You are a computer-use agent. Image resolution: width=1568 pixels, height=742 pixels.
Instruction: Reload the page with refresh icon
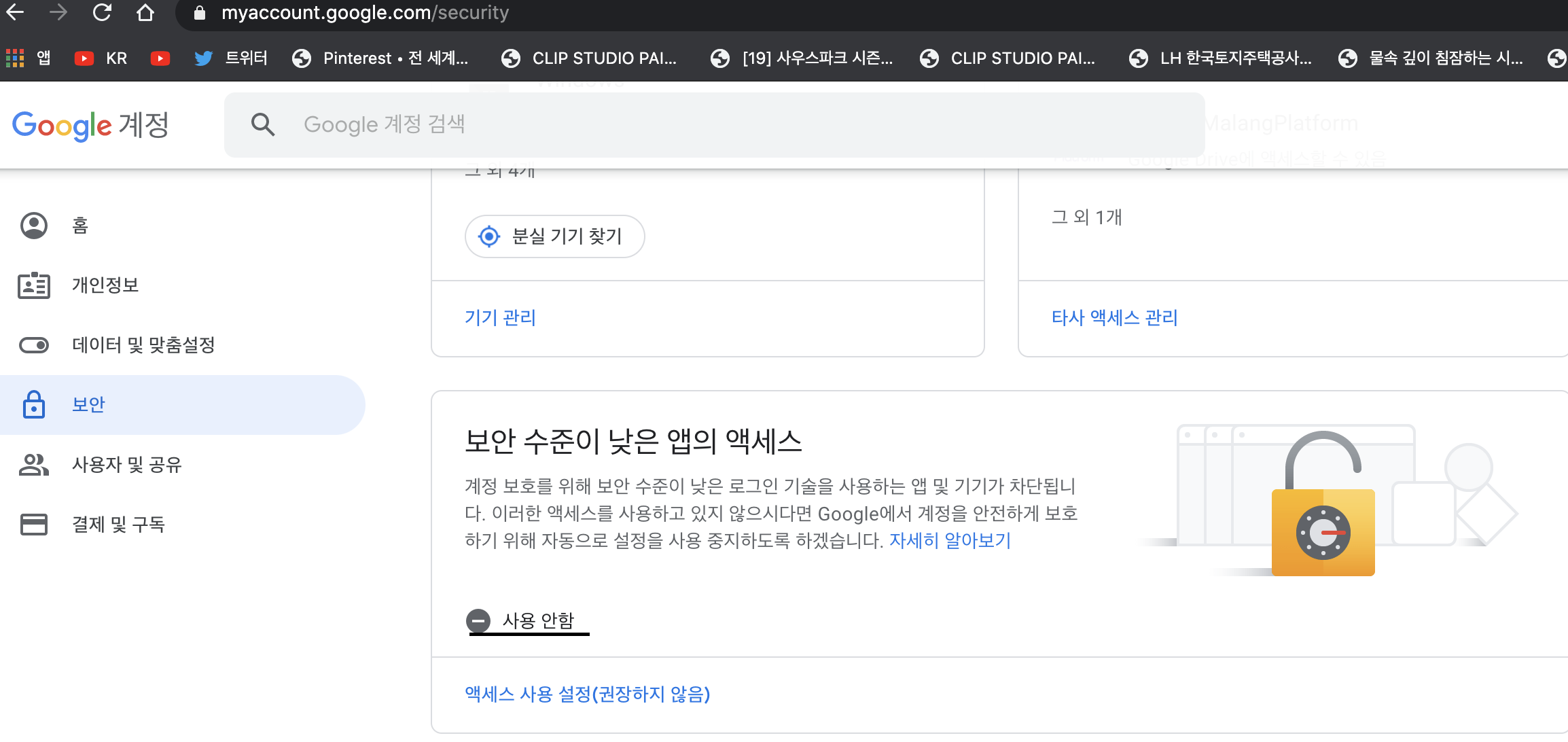[x=102, y=12]
